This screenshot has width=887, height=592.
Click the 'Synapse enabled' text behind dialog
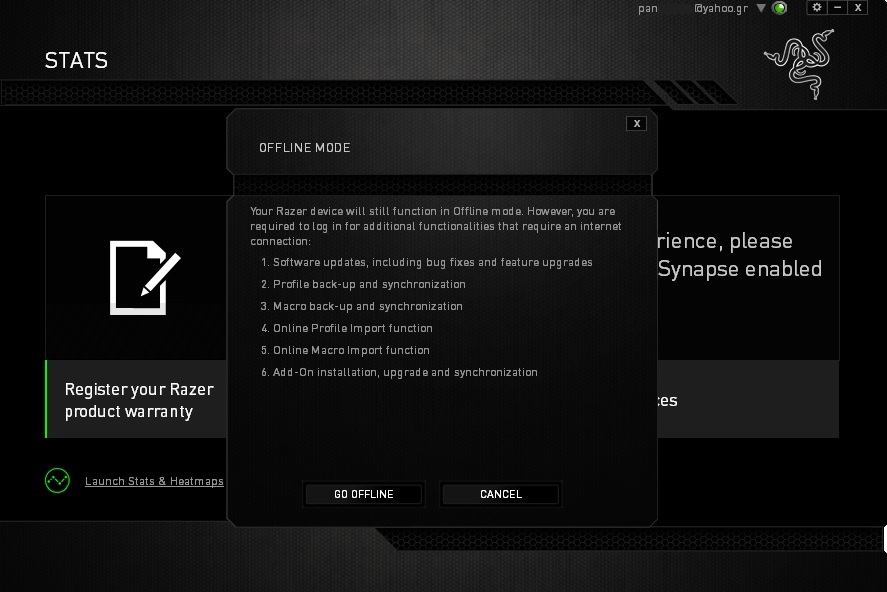pyautogui.click(x=739, y=269)
